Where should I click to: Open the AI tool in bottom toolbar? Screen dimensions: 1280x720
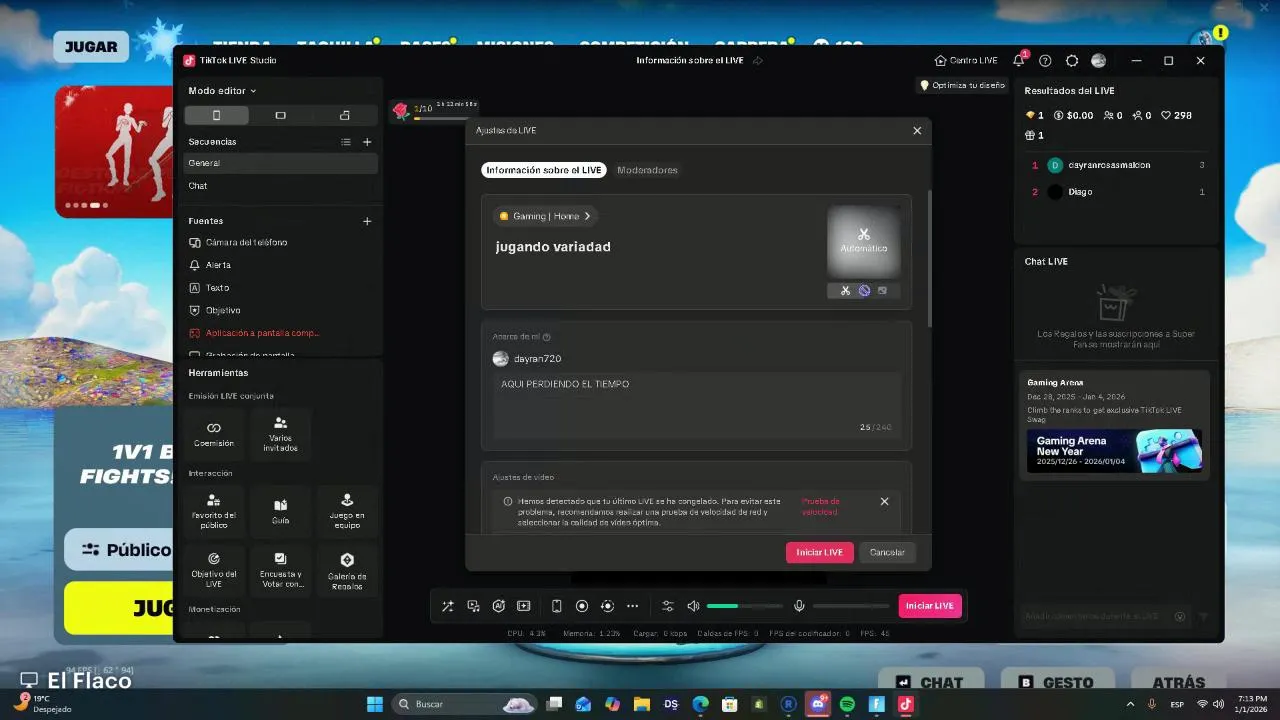point(498,606)
